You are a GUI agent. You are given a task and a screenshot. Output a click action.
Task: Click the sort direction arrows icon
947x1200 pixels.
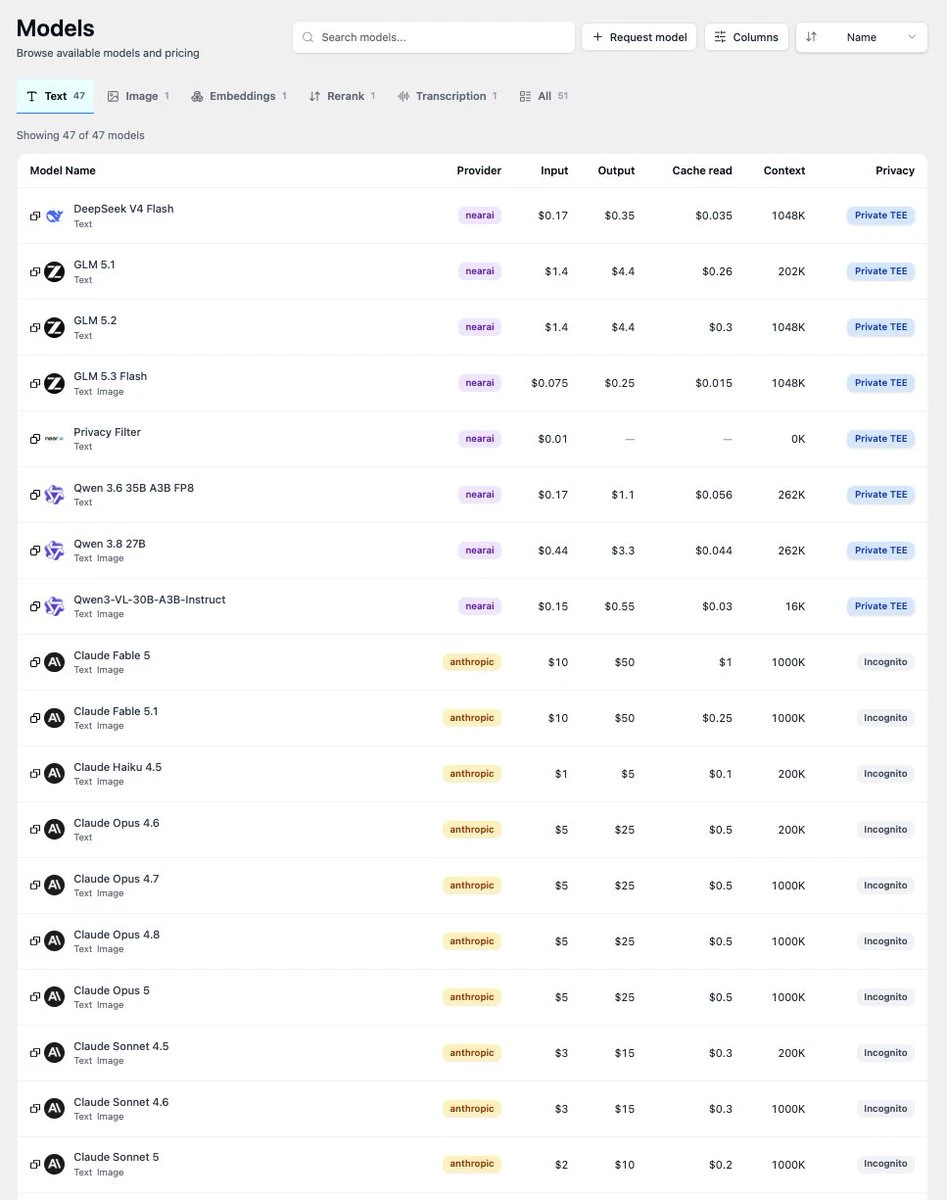[x=811, y=37]
